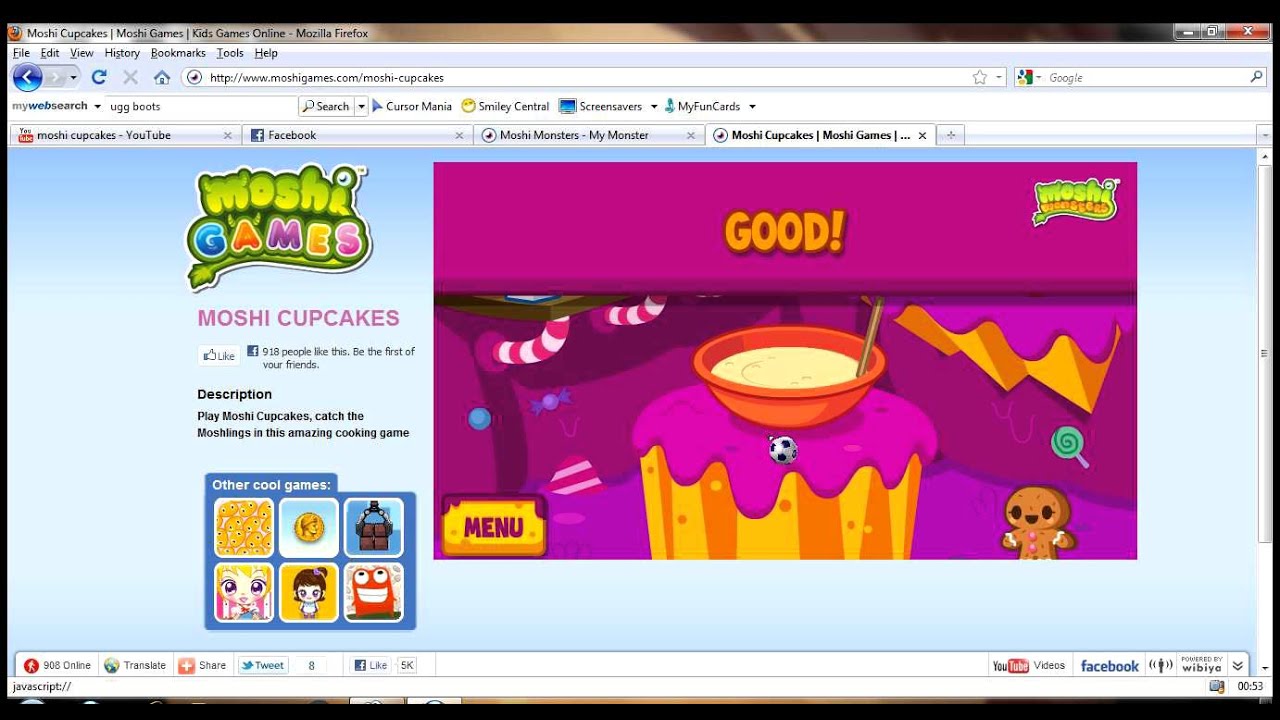Click the green swirl lollipop
Screen dimensions: 1280x720
(x=1069, y=446)
